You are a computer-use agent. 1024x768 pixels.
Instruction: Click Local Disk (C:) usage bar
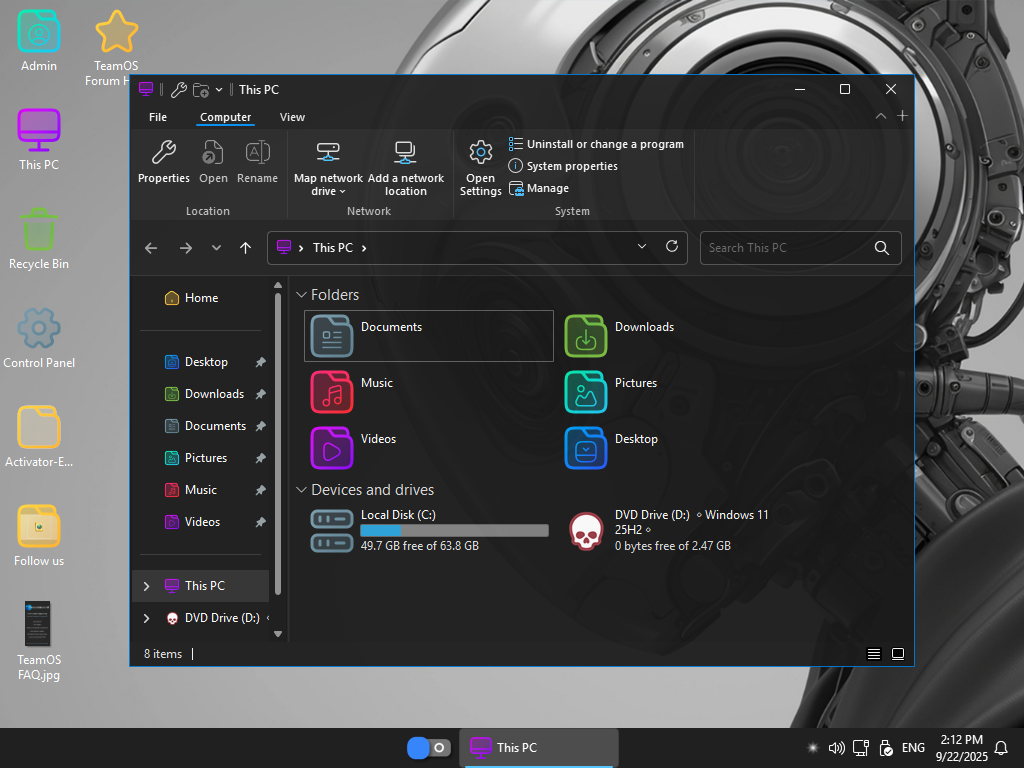pyautogui.click(x=455, y=530)
